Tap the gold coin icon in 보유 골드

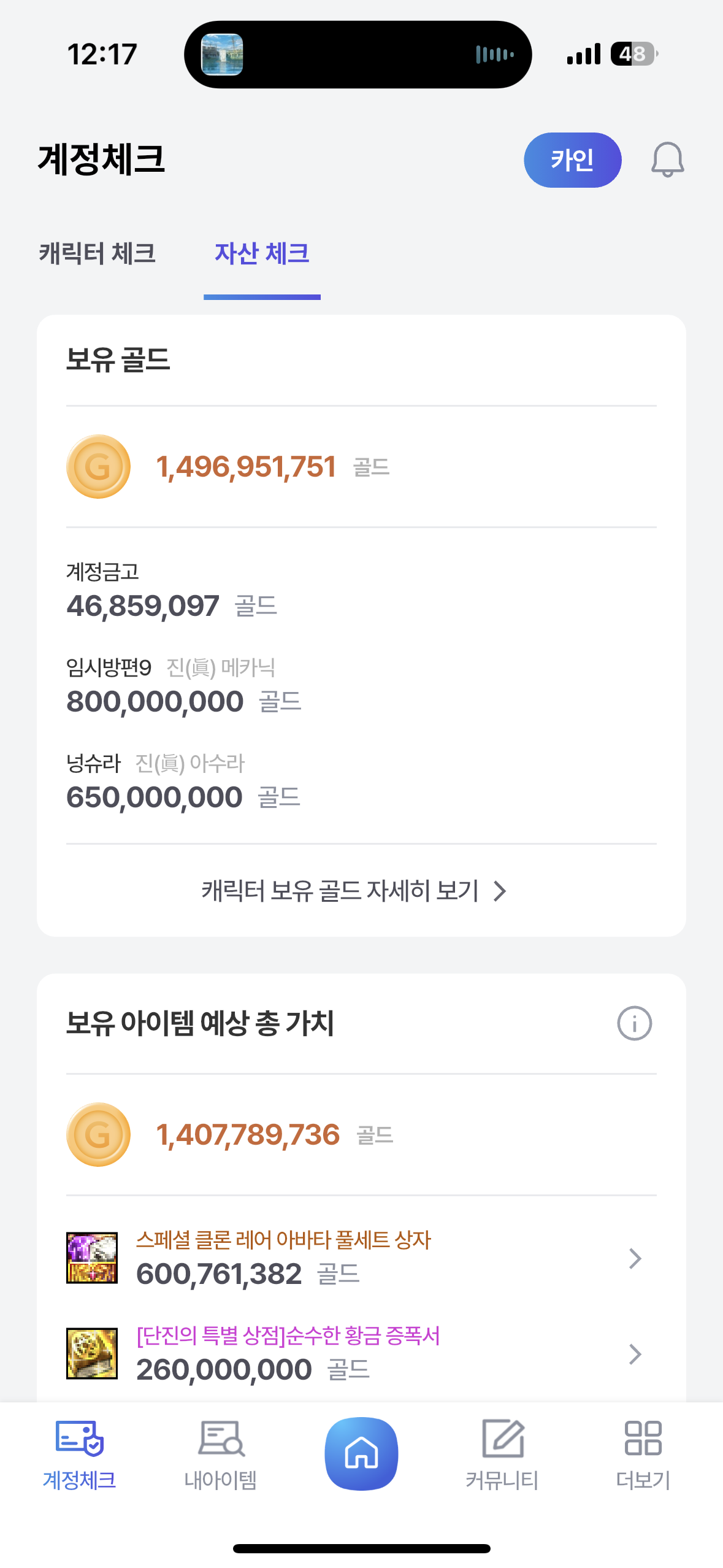point(98,466)
